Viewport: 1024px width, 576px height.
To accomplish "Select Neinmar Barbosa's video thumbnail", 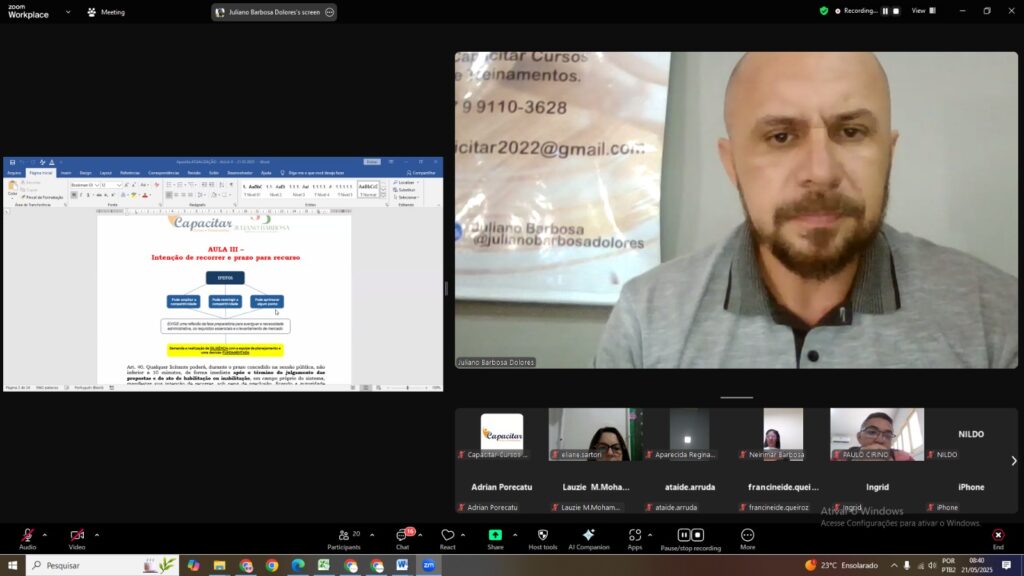I will click(x=783, y=434).
